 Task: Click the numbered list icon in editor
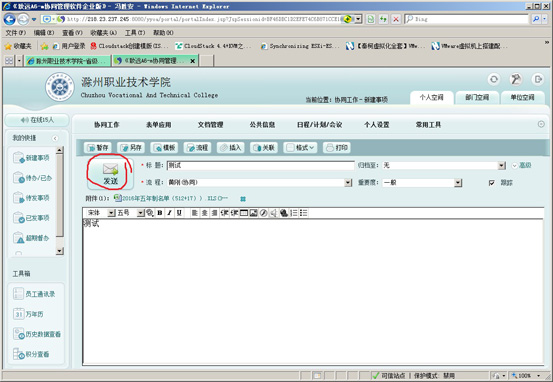(x=293, y=213)
